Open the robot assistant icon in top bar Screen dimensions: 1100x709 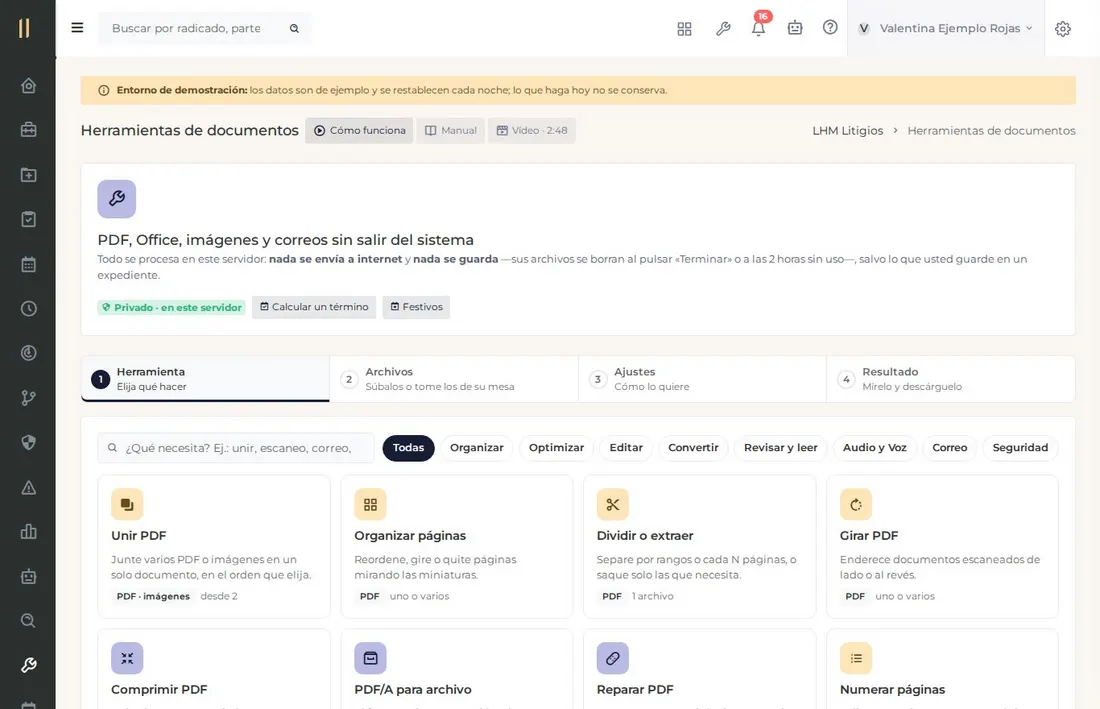[x=795, y=28]
